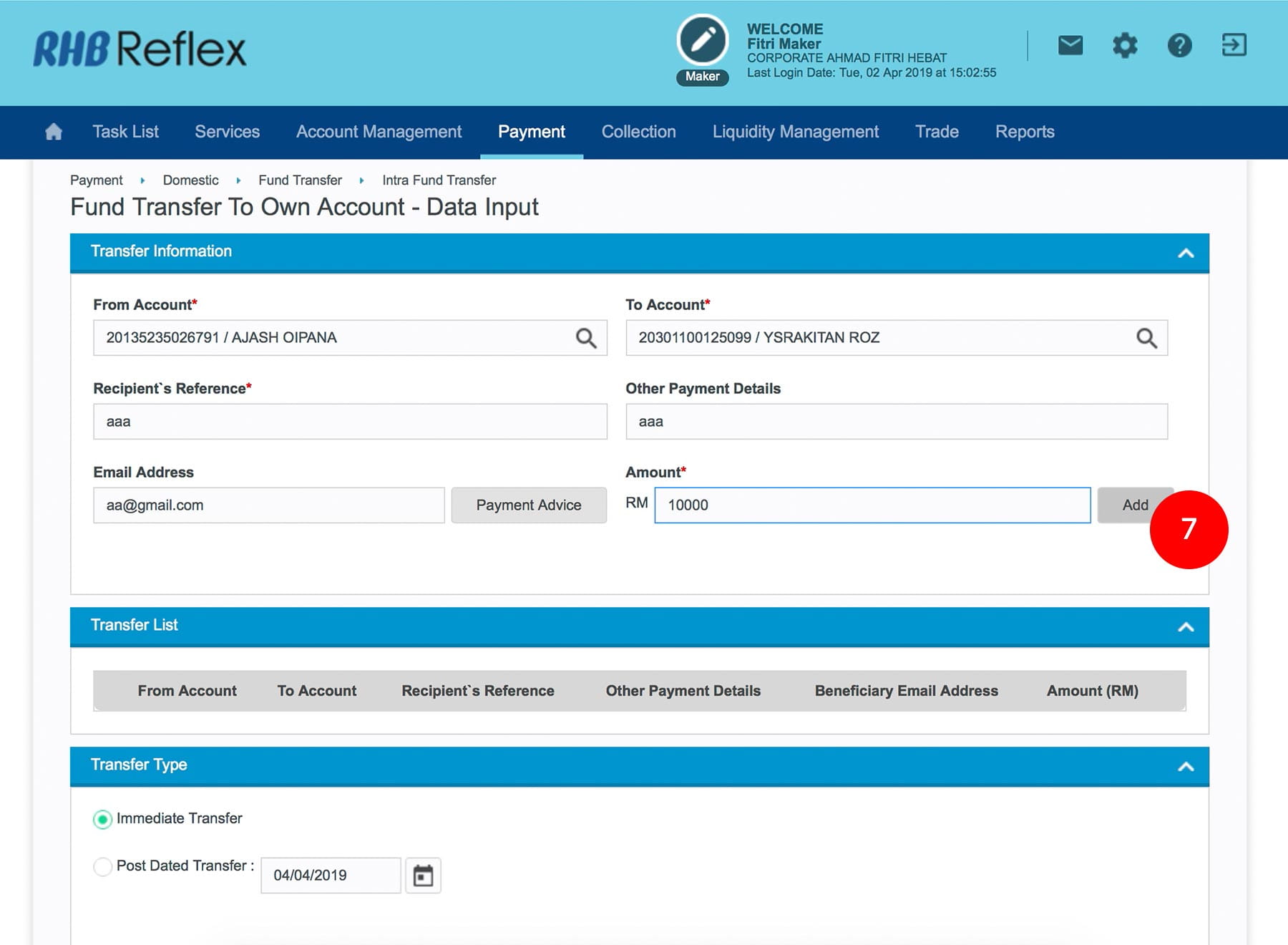Click the Recipient's Reference input field
Image resolution: width=1288 pixels, height=945 pixels.
(350, 422)
